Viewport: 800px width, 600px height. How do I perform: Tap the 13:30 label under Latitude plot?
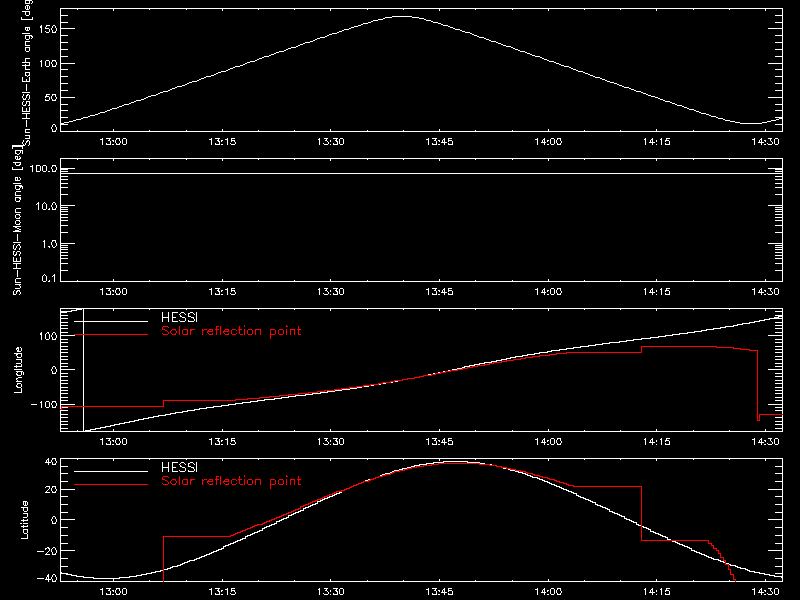pyautogui.click(x=331, y=592)
